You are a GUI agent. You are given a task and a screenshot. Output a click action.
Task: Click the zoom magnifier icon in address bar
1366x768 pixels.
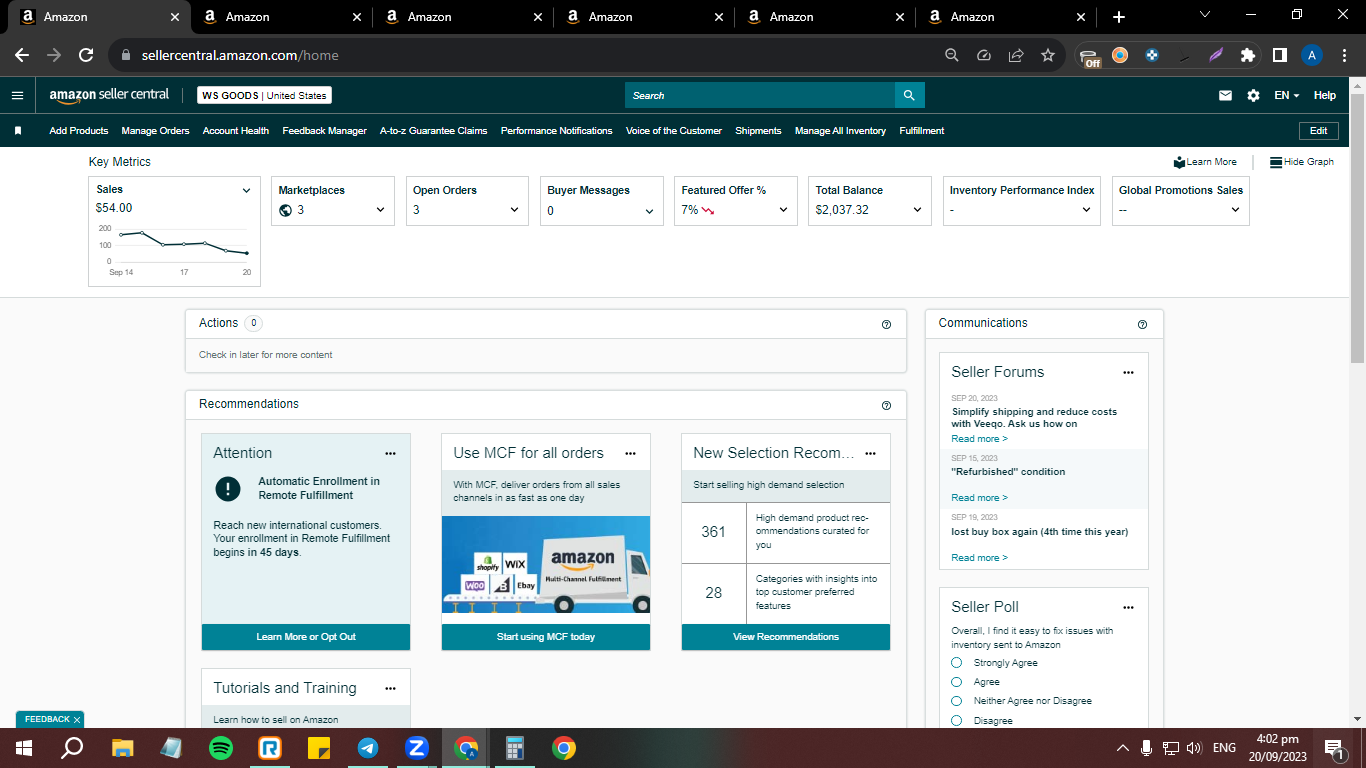pyautogui.click(x=952, y=55)
